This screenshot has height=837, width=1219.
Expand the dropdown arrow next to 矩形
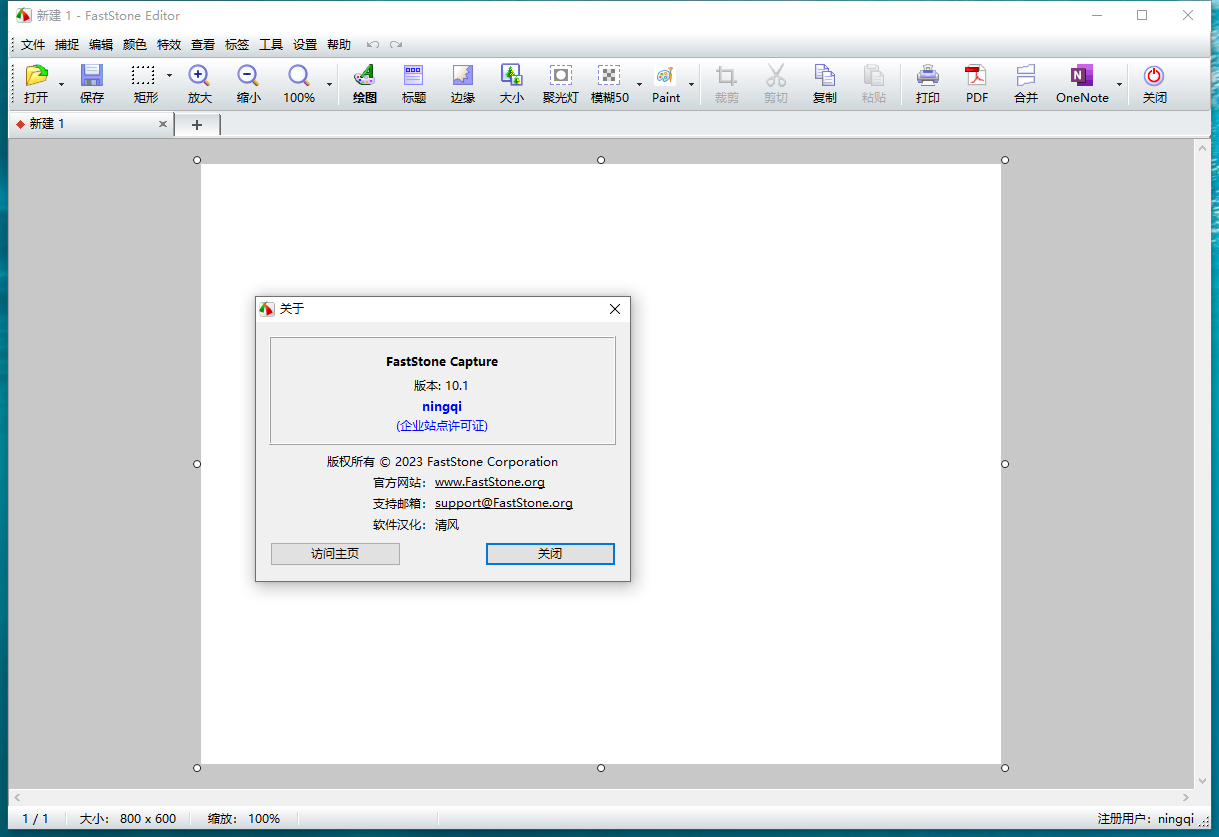(x=169, y=75)
